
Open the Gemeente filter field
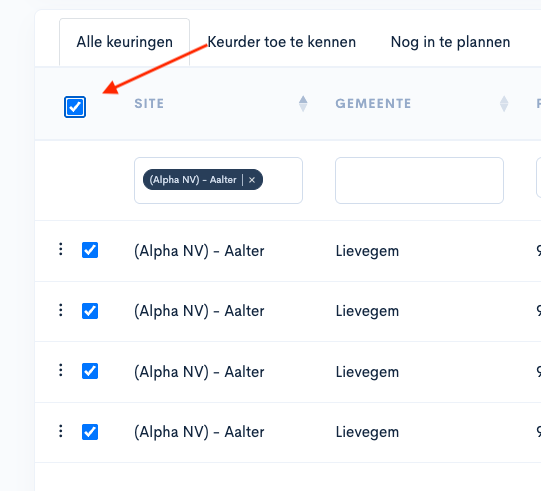click(419, 180)
